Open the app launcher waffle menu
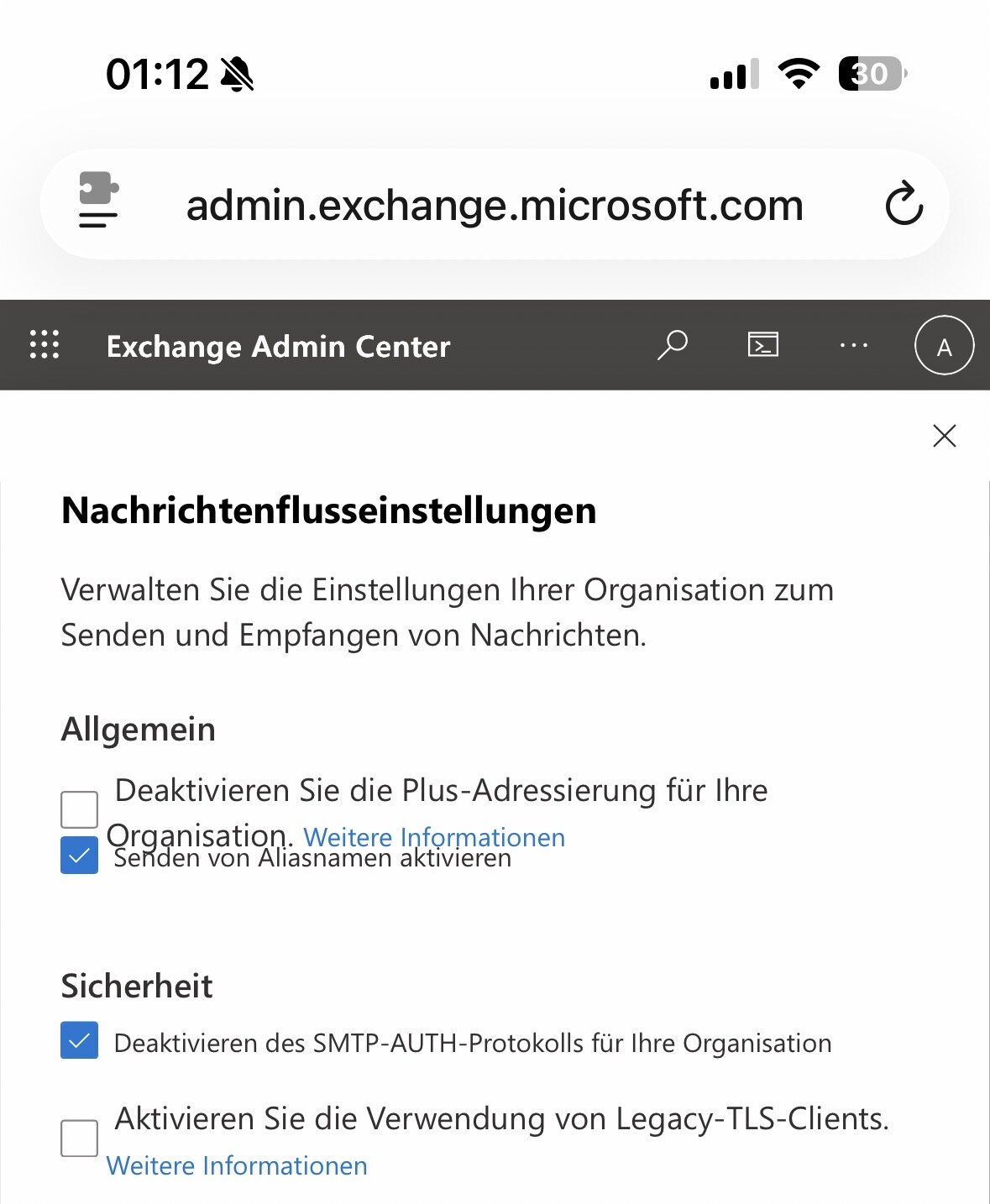Screen dimensions: 990x1204 tap(45, 345)
